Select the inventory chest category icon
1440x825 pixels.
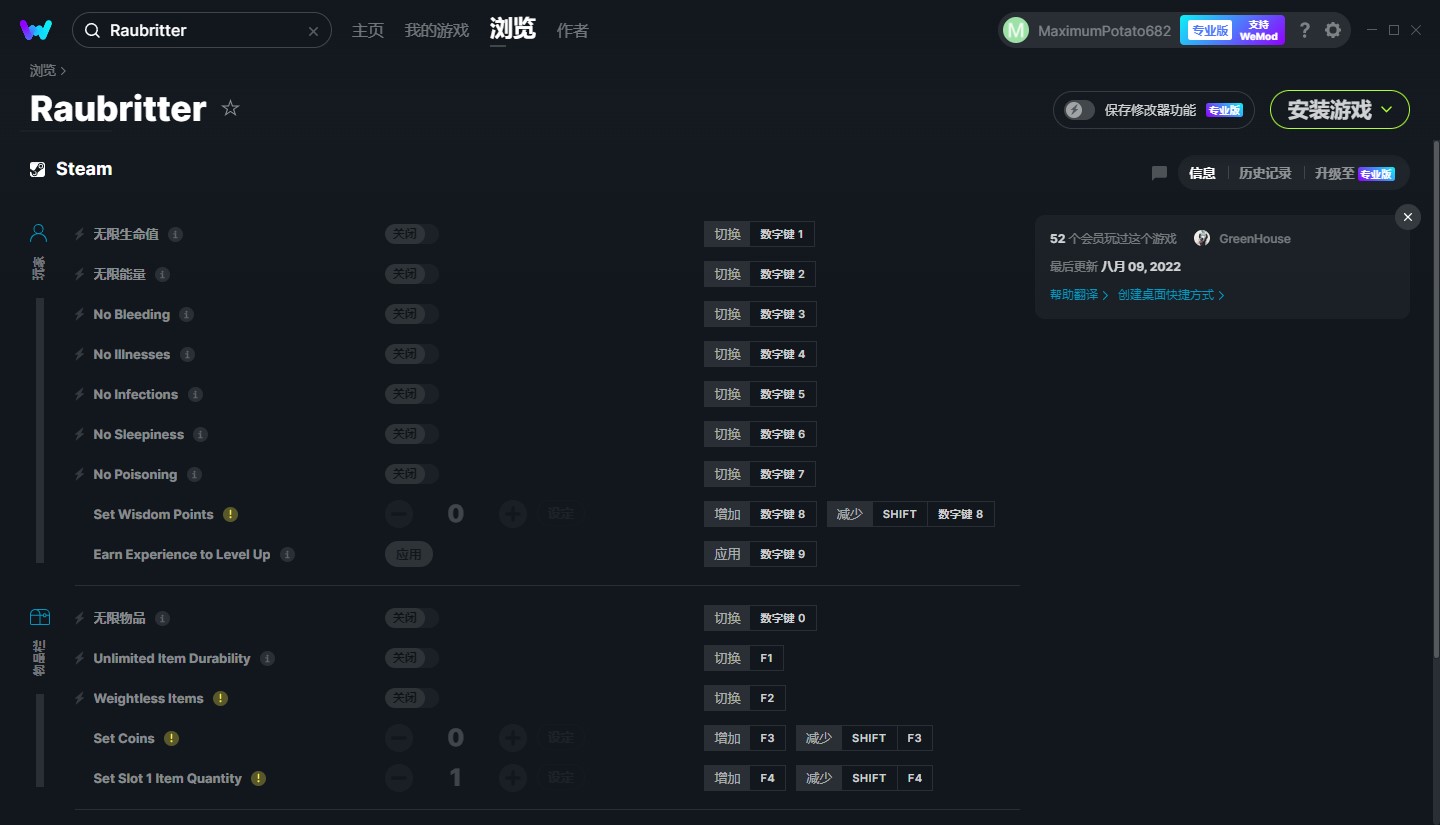(39, 617)
